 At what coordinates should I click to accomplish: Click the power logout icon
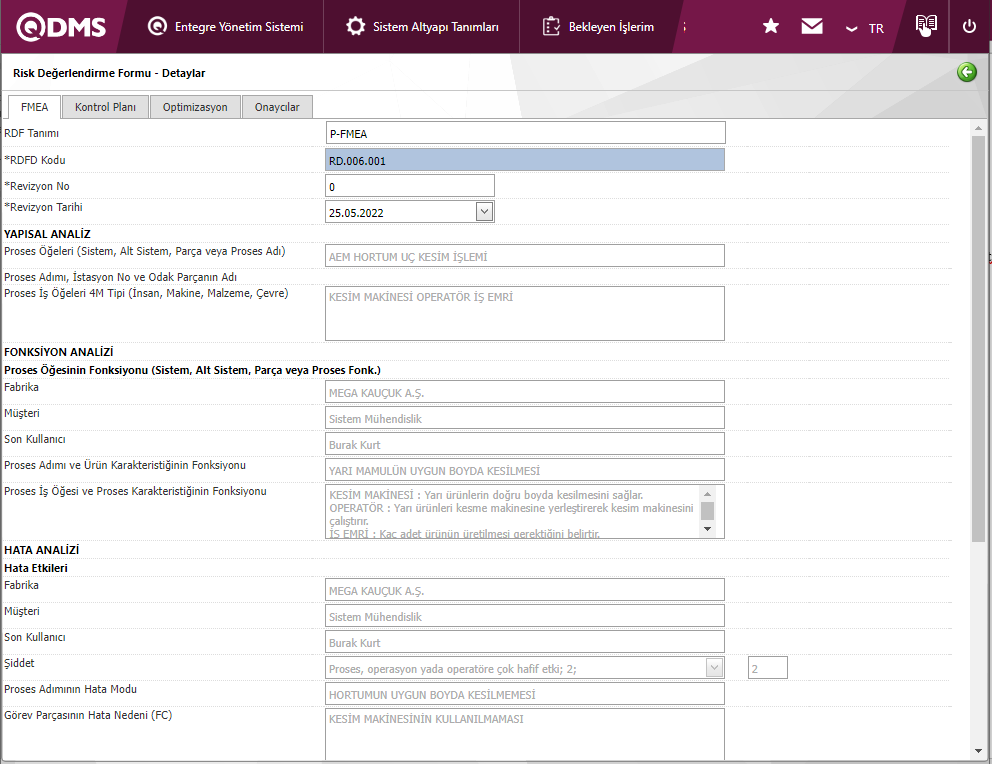(x=969, y=27)
